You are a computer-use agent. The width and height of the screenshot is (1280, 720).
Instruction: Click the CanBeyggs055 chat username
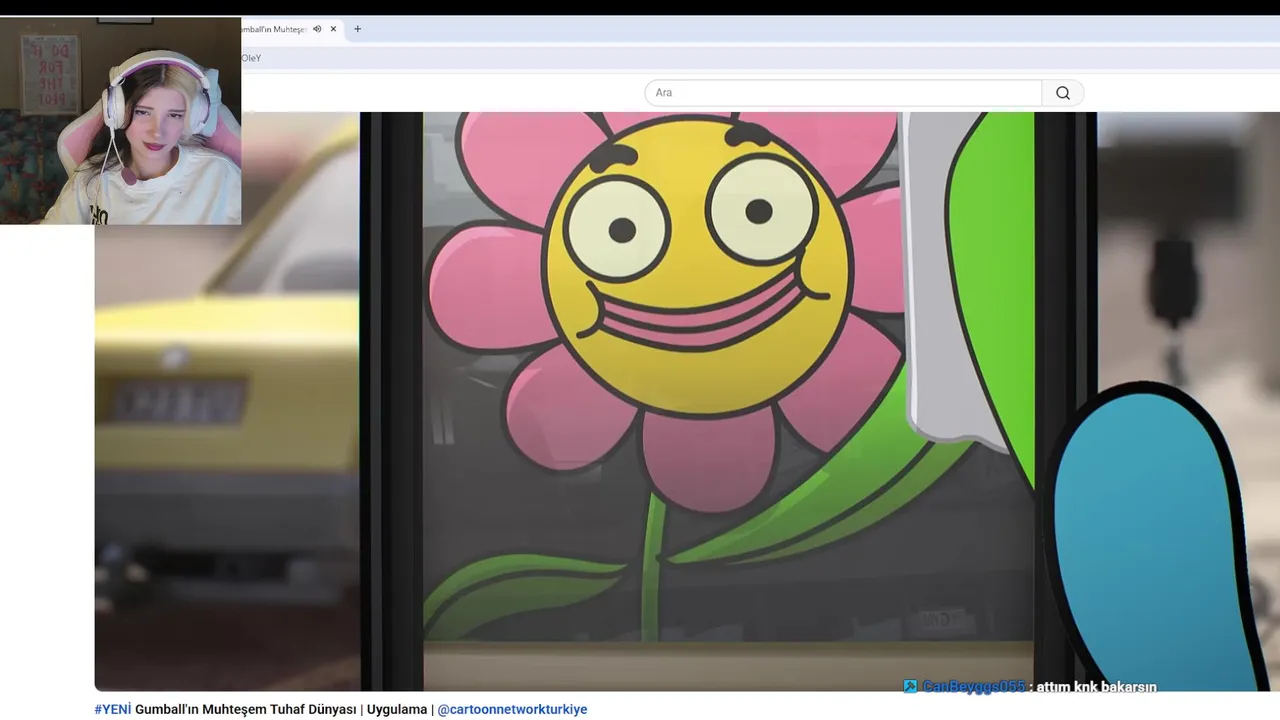point(973,687)
